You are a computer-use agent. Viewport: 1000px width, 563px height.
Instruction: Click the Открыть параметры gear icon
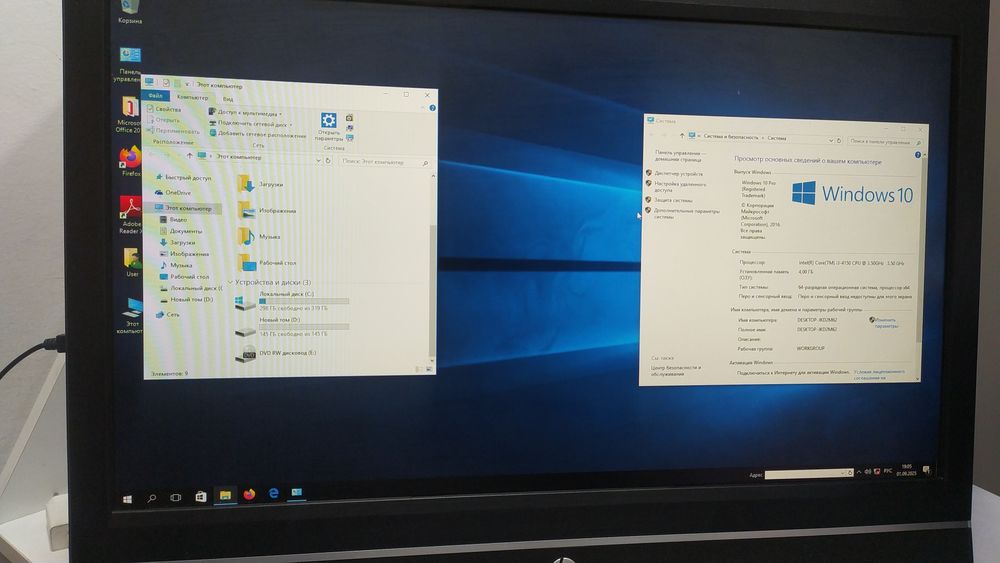(328, 121)
